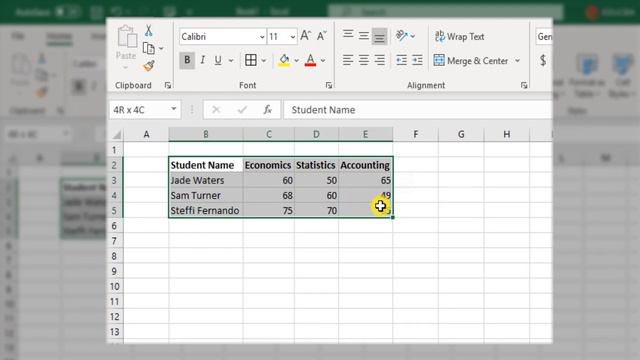Screen dimensions: 640x360
Task: Click the Cut scissors icon
Action: point(149,31)
